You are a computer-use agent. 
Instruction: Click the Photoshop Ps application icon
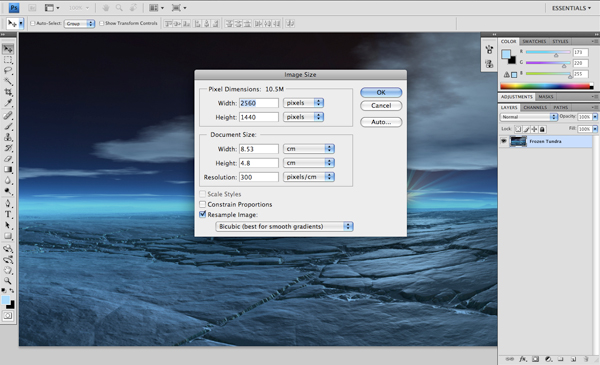tap(14, 8)
